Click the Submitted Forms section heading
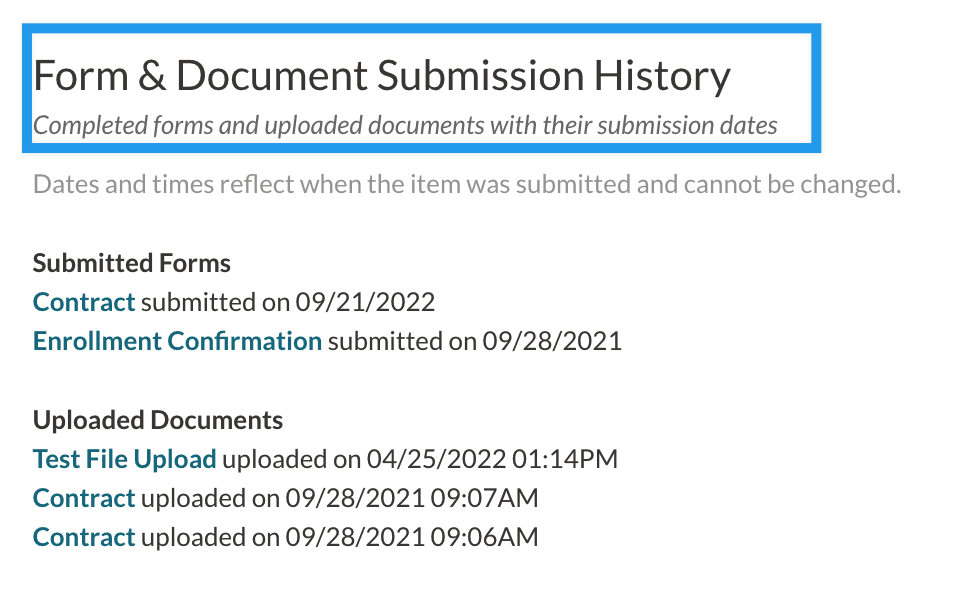This screenshot has height=592, width=974. click(132, 263)
